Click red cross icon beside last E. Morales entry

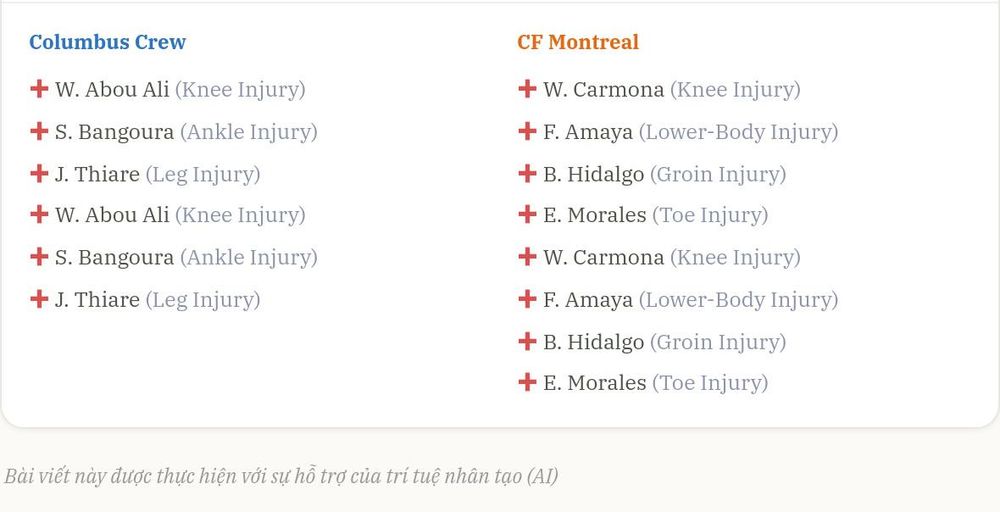coord(527,382)
